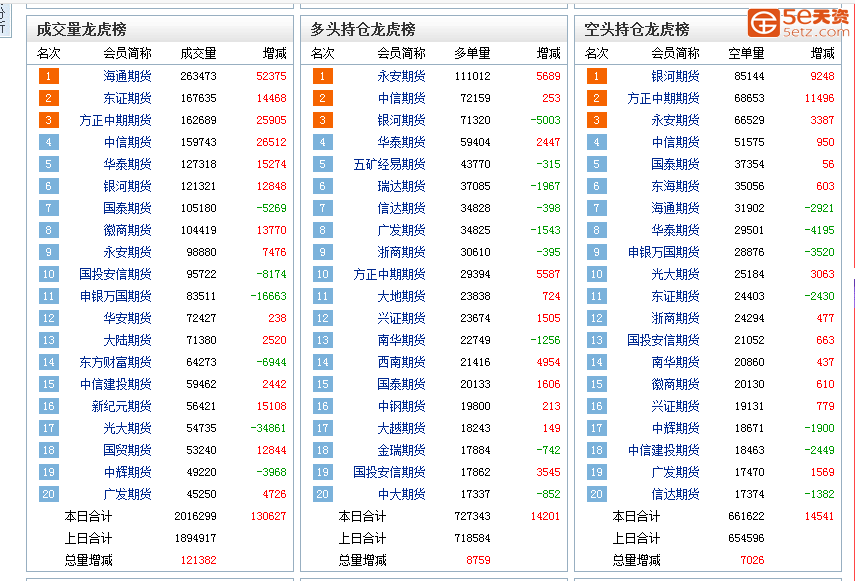The image size is (855, 581).
Task: Click the 总量增减 value 121382
Action: pyautogui.click(x=198, y=560)
